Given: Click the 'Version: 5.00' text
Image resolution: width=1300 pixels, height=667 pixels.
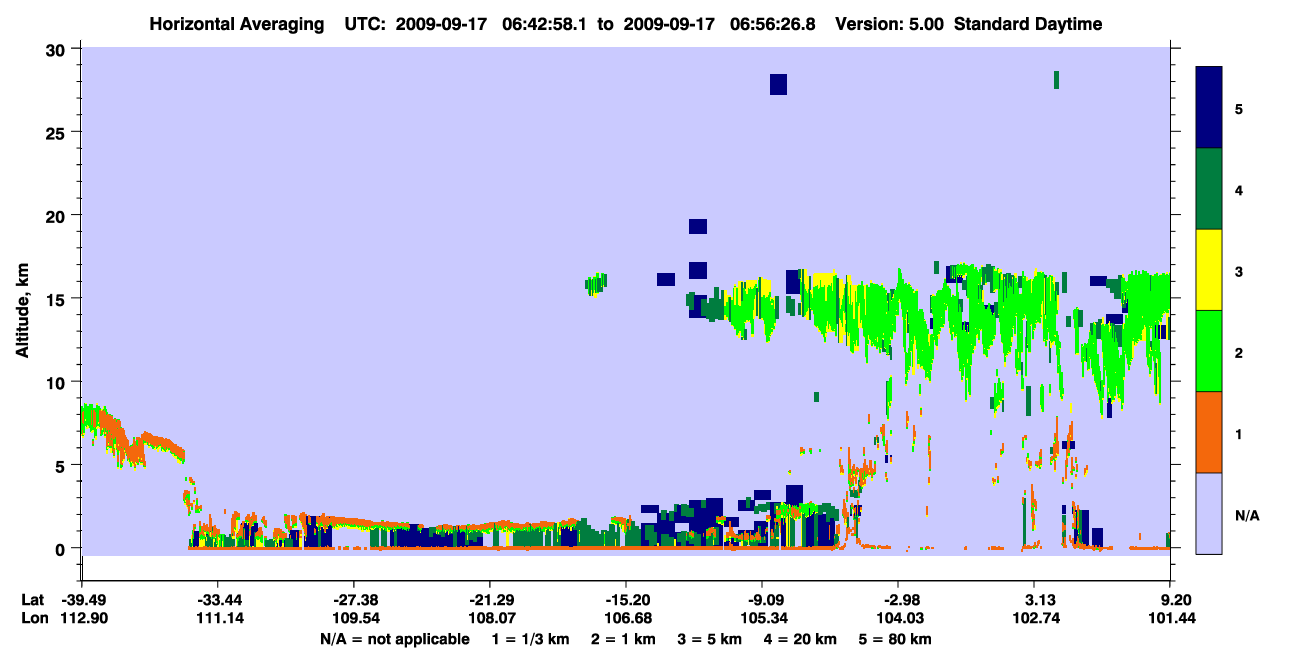Looking at the screenshot, I should coord(889,24).
